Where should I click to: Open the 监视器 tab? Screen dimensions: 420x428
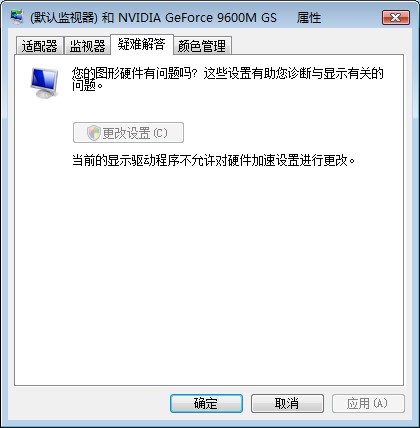tap(87, 46)
